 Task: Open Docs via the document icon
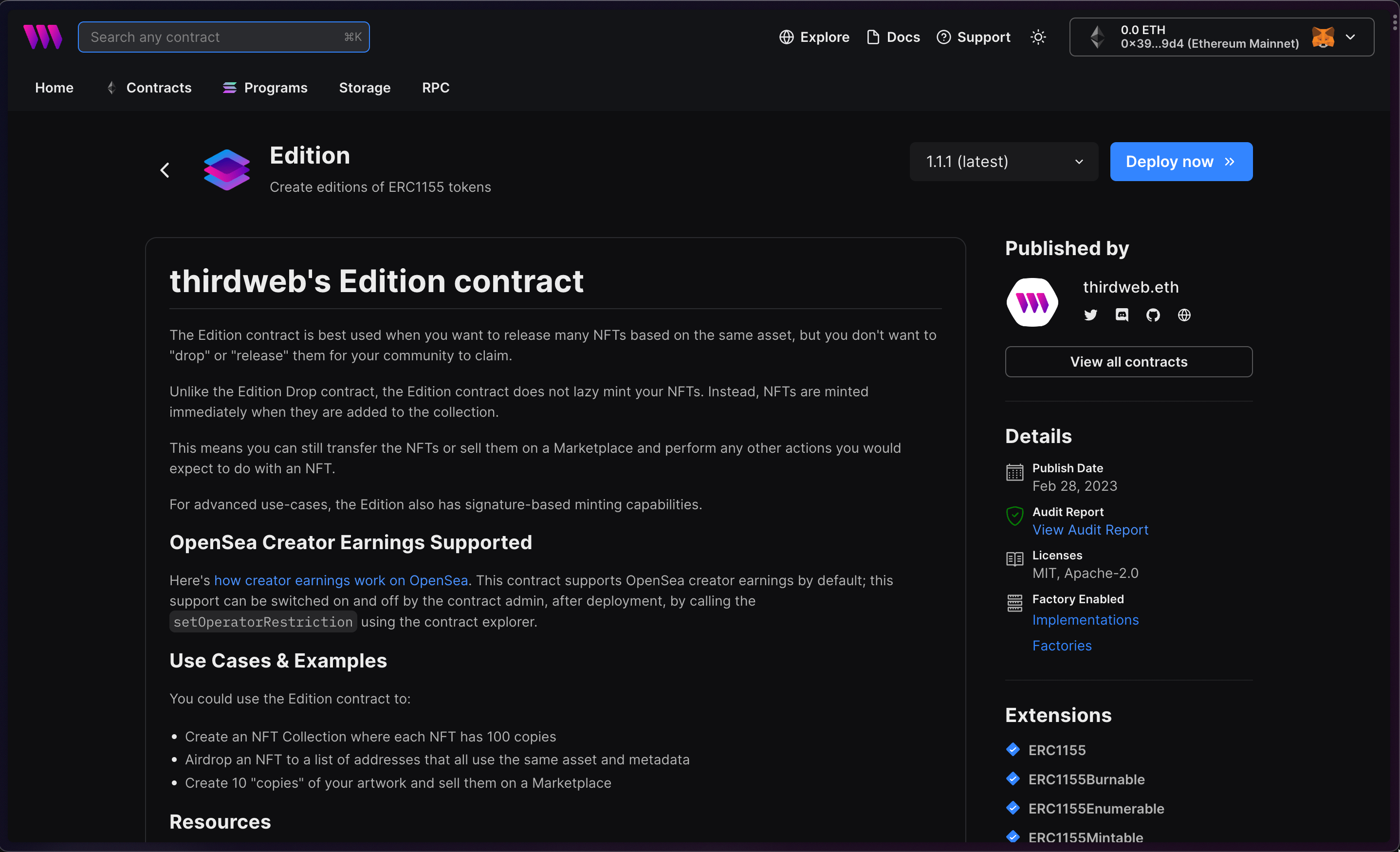pyautogui.click(x=872, y=37)
